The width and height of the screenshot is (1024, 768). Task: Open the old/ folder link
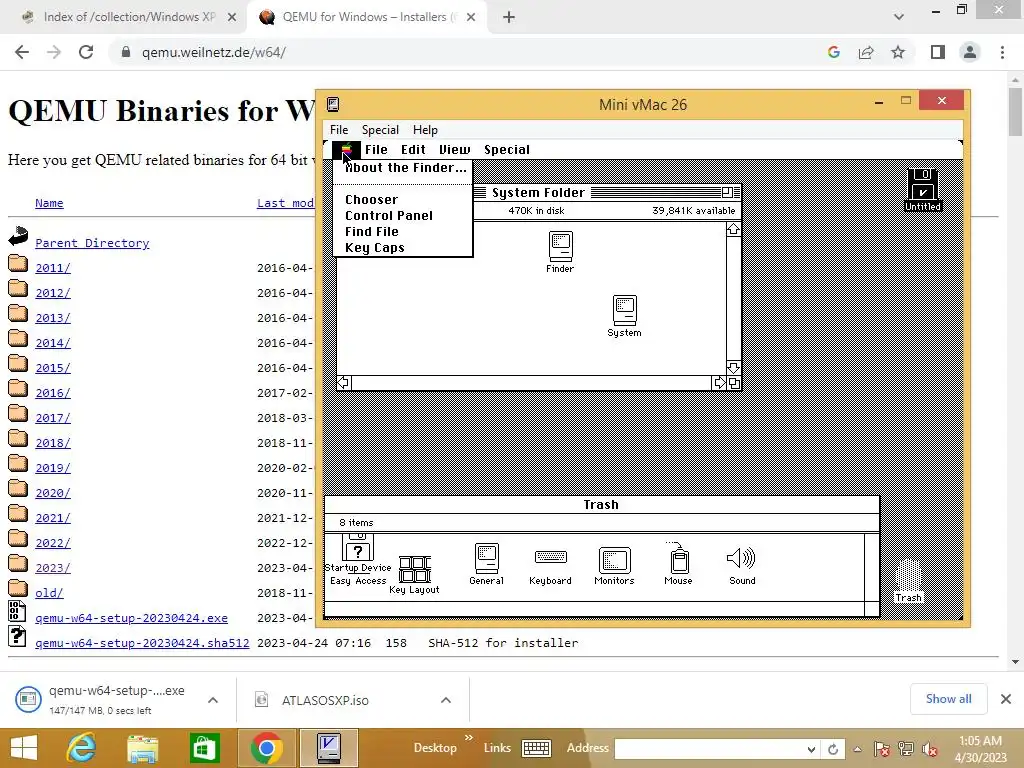[49, 593]
